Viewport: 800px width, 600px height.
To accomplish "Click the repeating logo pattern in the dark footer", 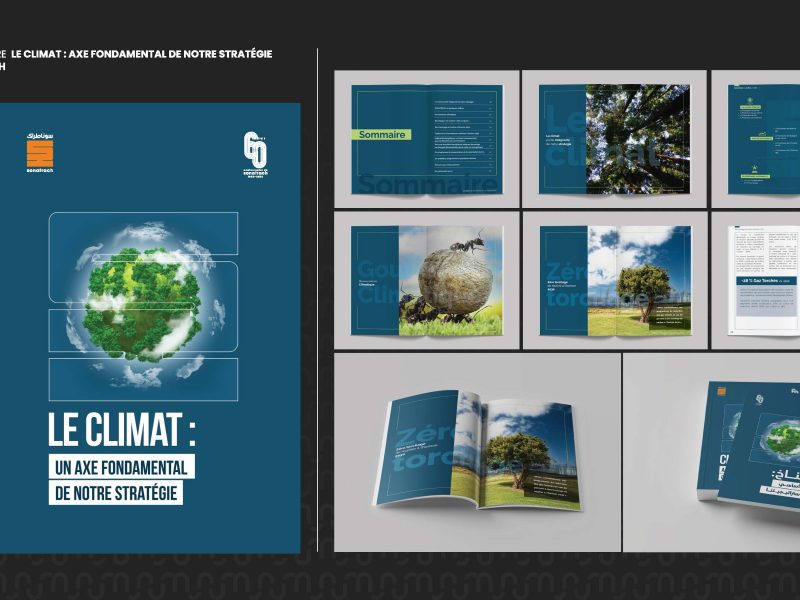I will click(400, 580).
